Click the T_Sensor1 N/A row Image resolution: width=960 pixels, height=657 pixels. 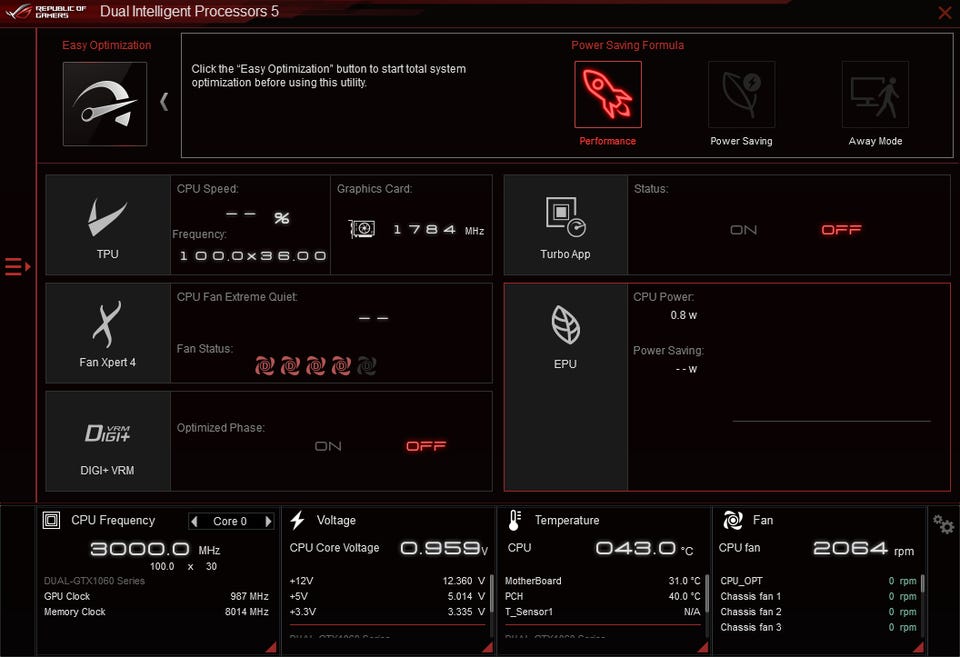pos(602,612)
